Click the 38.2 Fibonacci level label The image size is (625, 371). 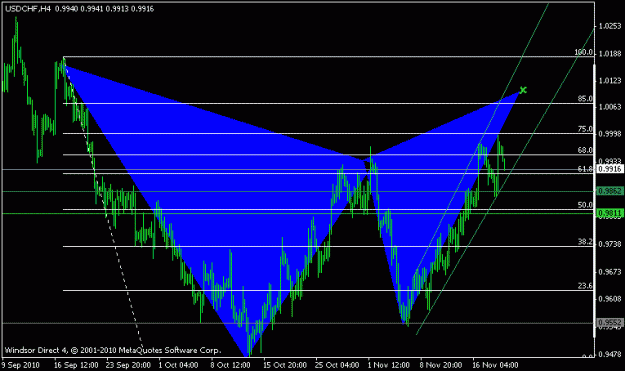[585, 242]
